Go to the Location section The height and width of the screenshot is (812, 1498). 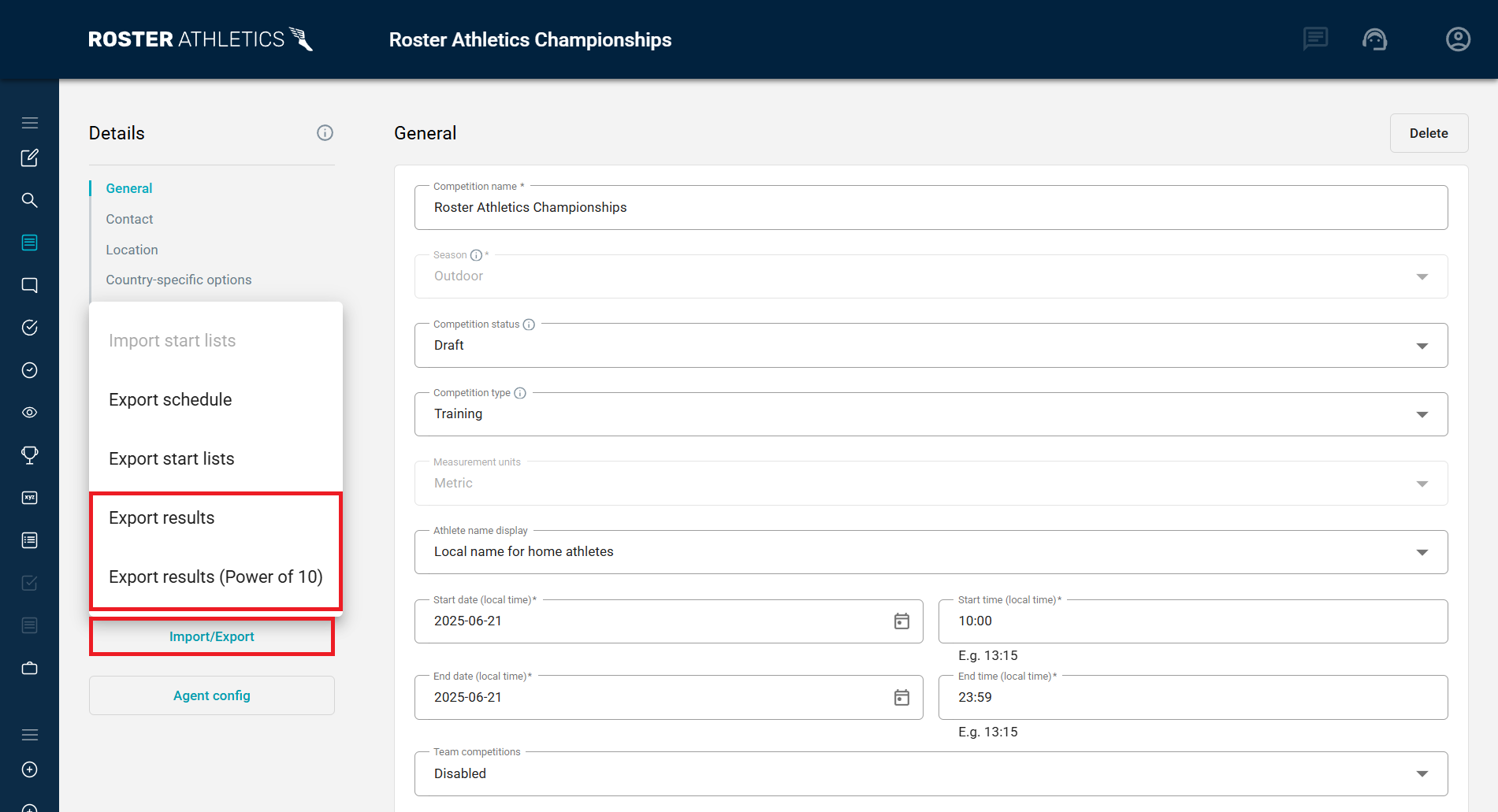tap(132, 250)
